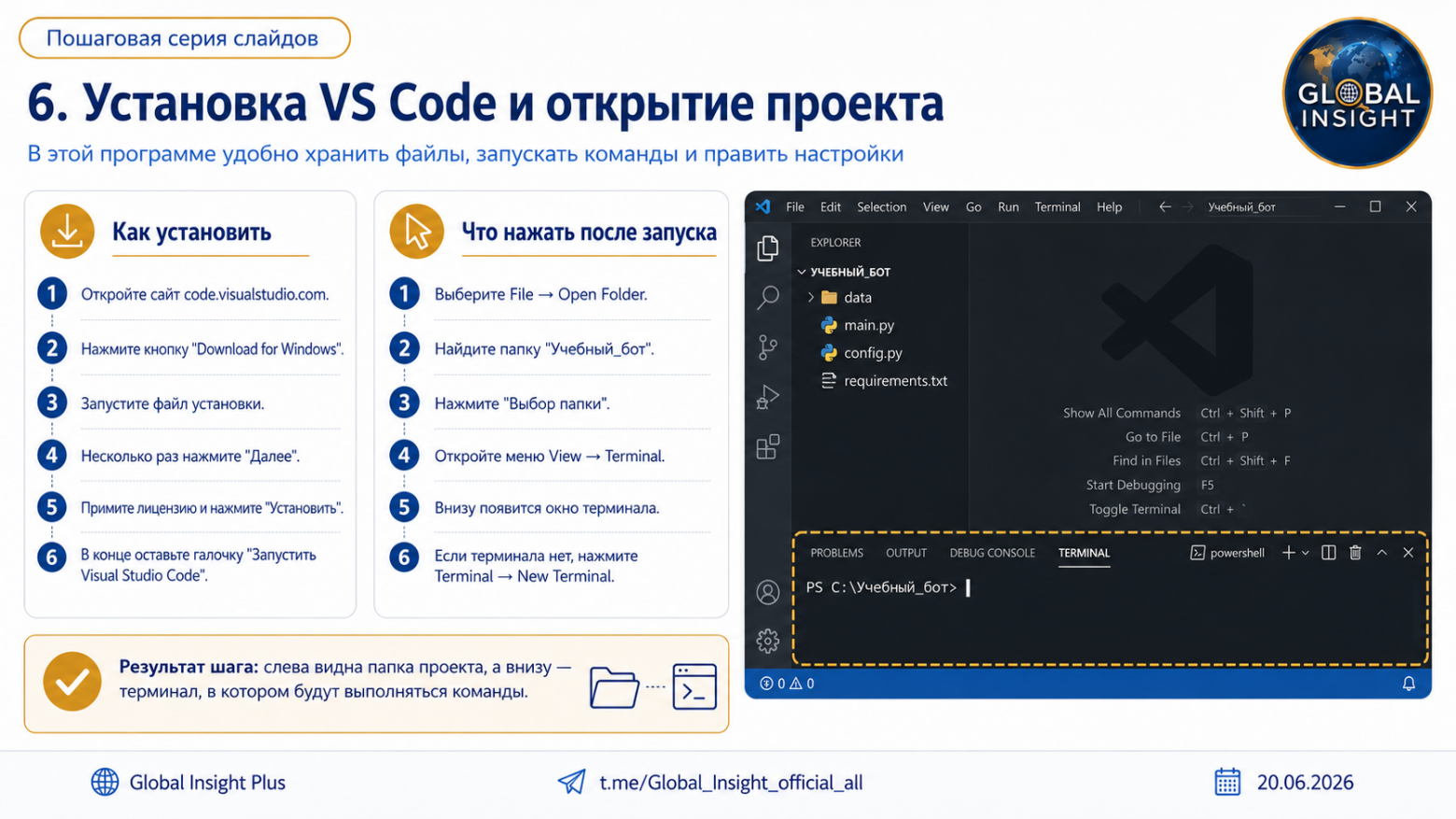Open config.py in explorer
This screenshot has height=819, width=1456.
click(861, 353)
